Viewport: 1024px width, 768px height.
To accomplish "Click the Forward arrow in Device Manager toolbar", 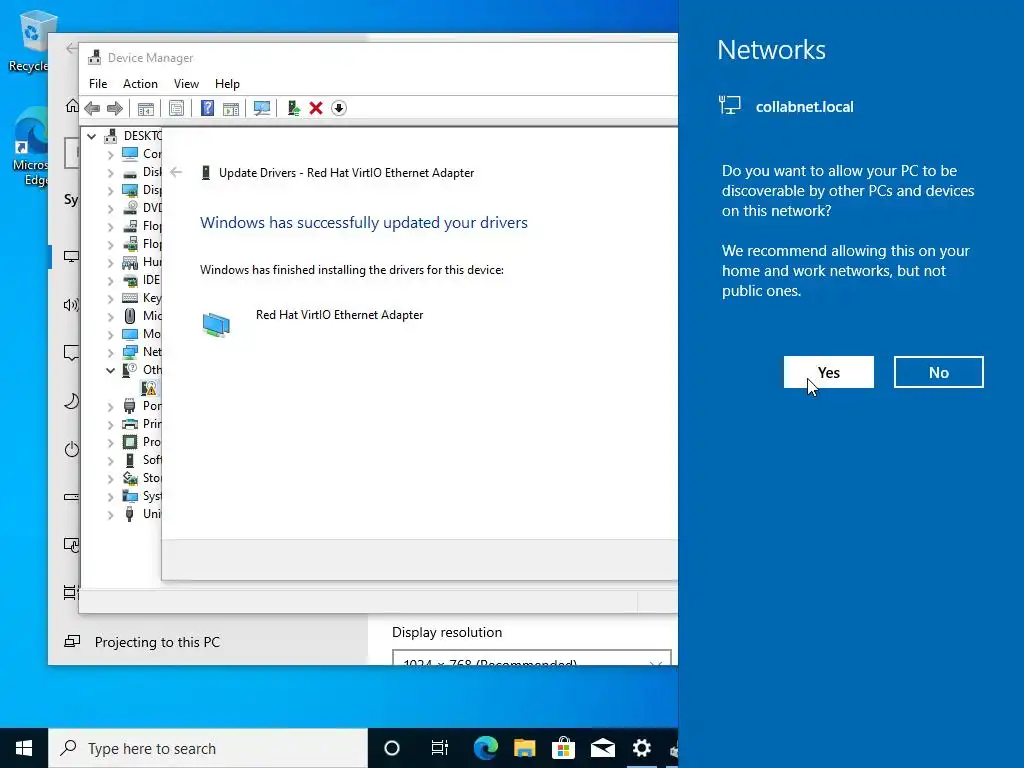I will (114, 108).
